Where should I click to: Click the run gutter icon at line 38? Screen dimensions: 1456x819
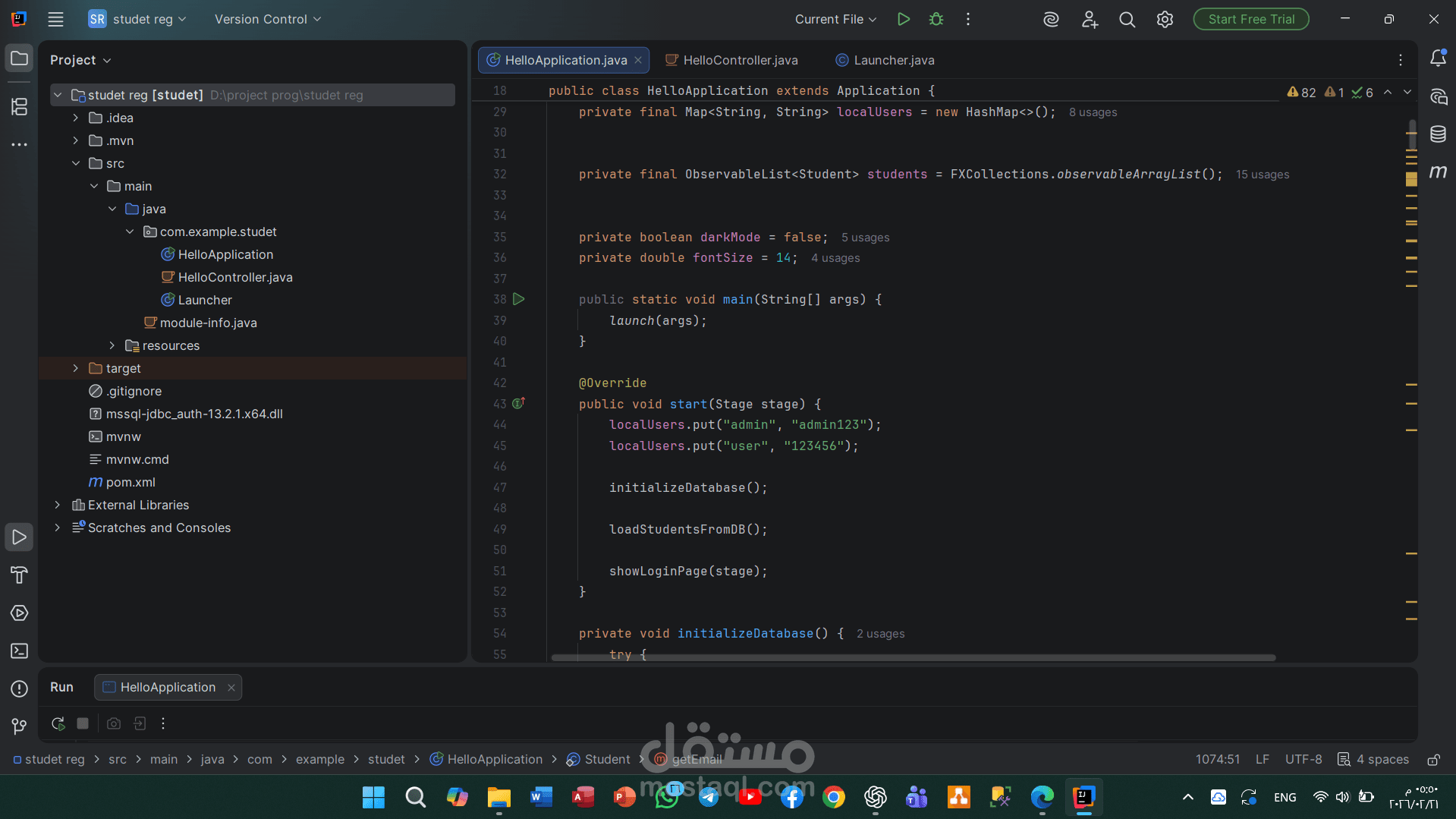pyautogui.click(x=519, y=299)
